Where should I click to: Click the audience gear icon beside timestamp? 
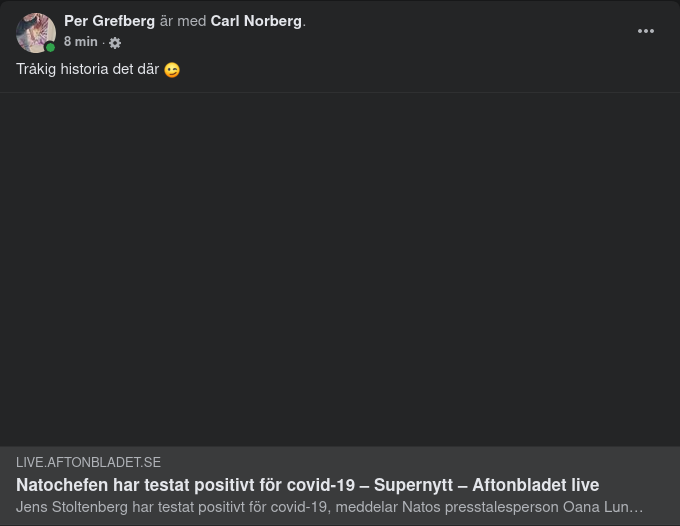click(x=115, y=43)
